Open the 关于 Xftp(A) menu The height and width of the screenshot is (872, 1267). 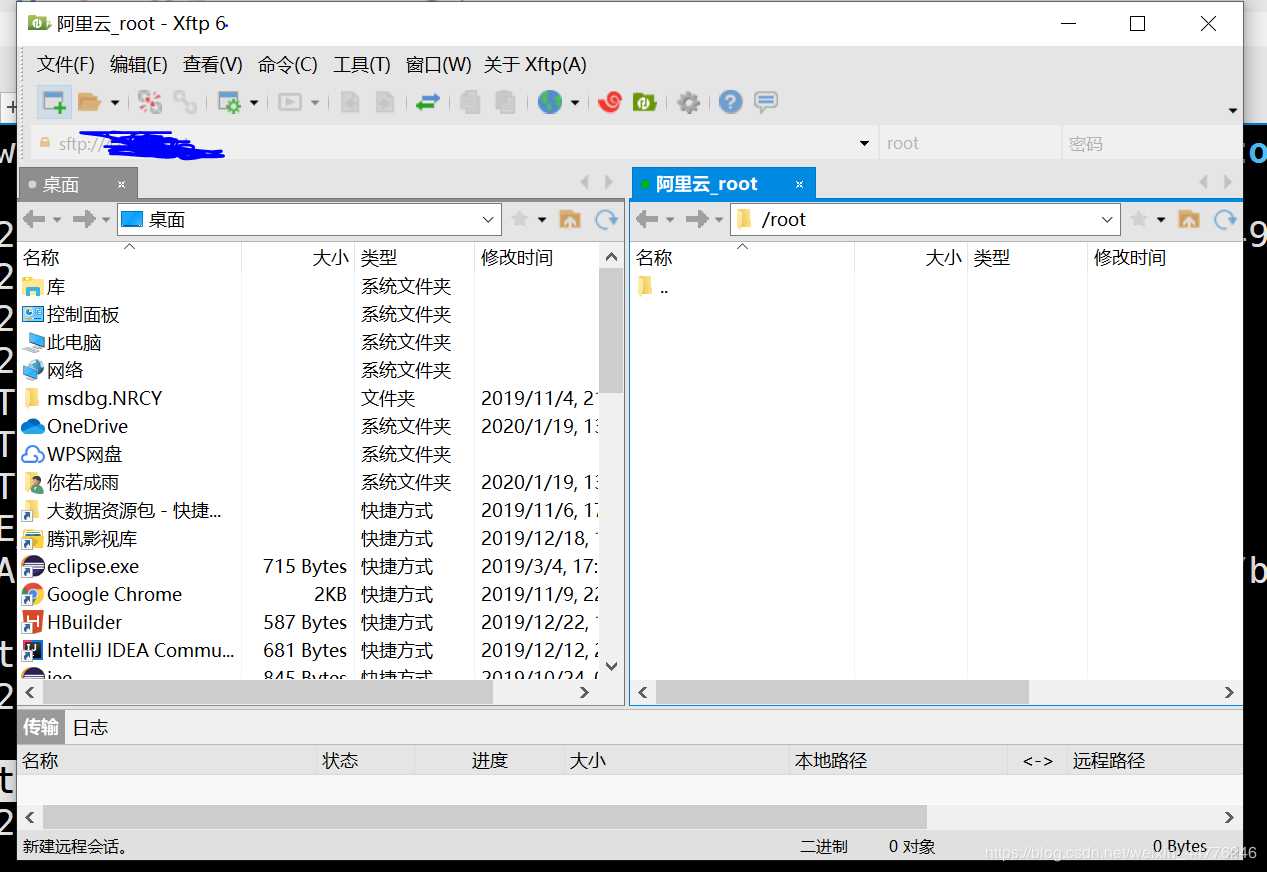pos(535,64)
